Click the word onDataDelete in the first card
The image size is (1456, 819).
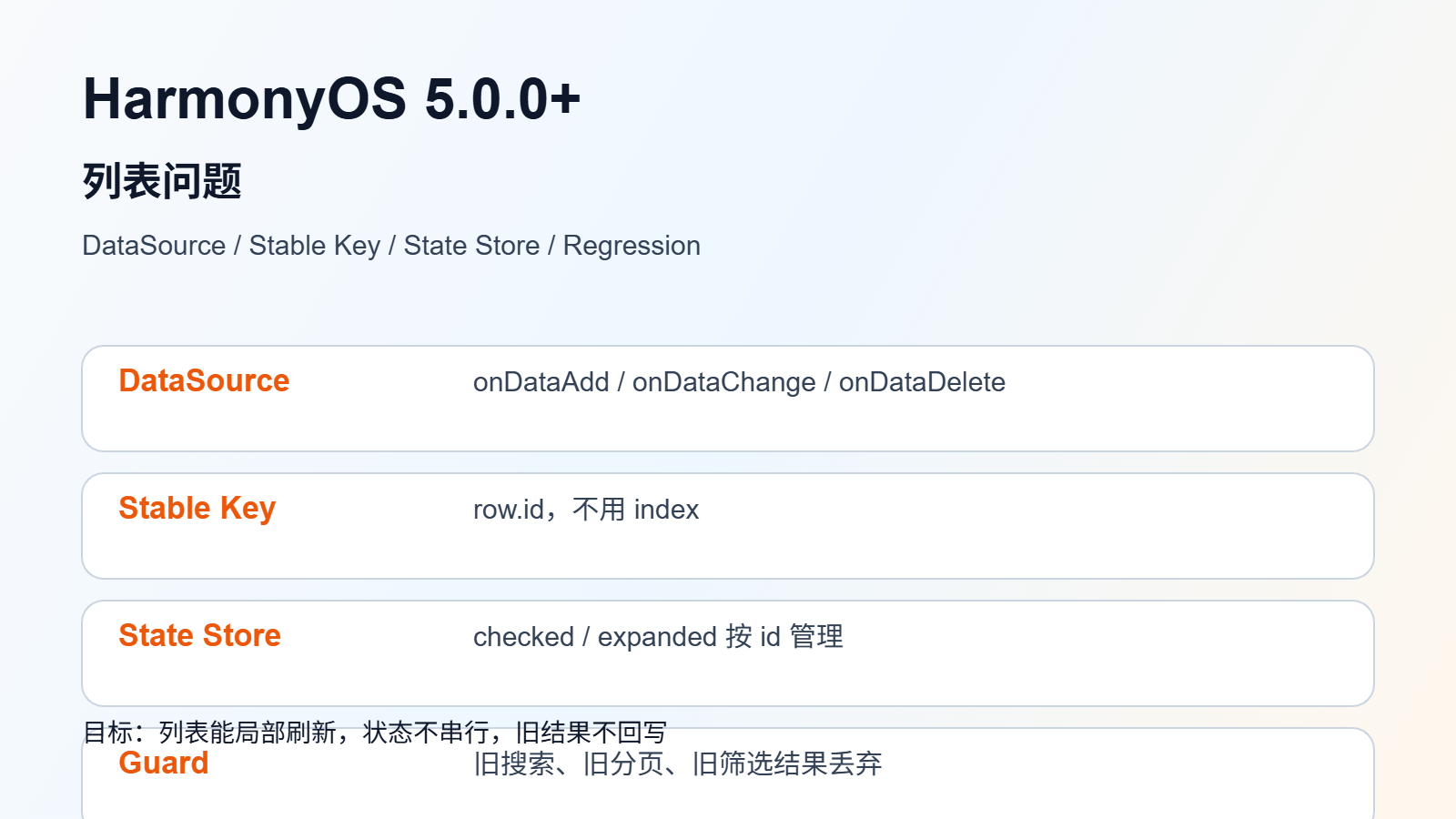tap(922, 382)
